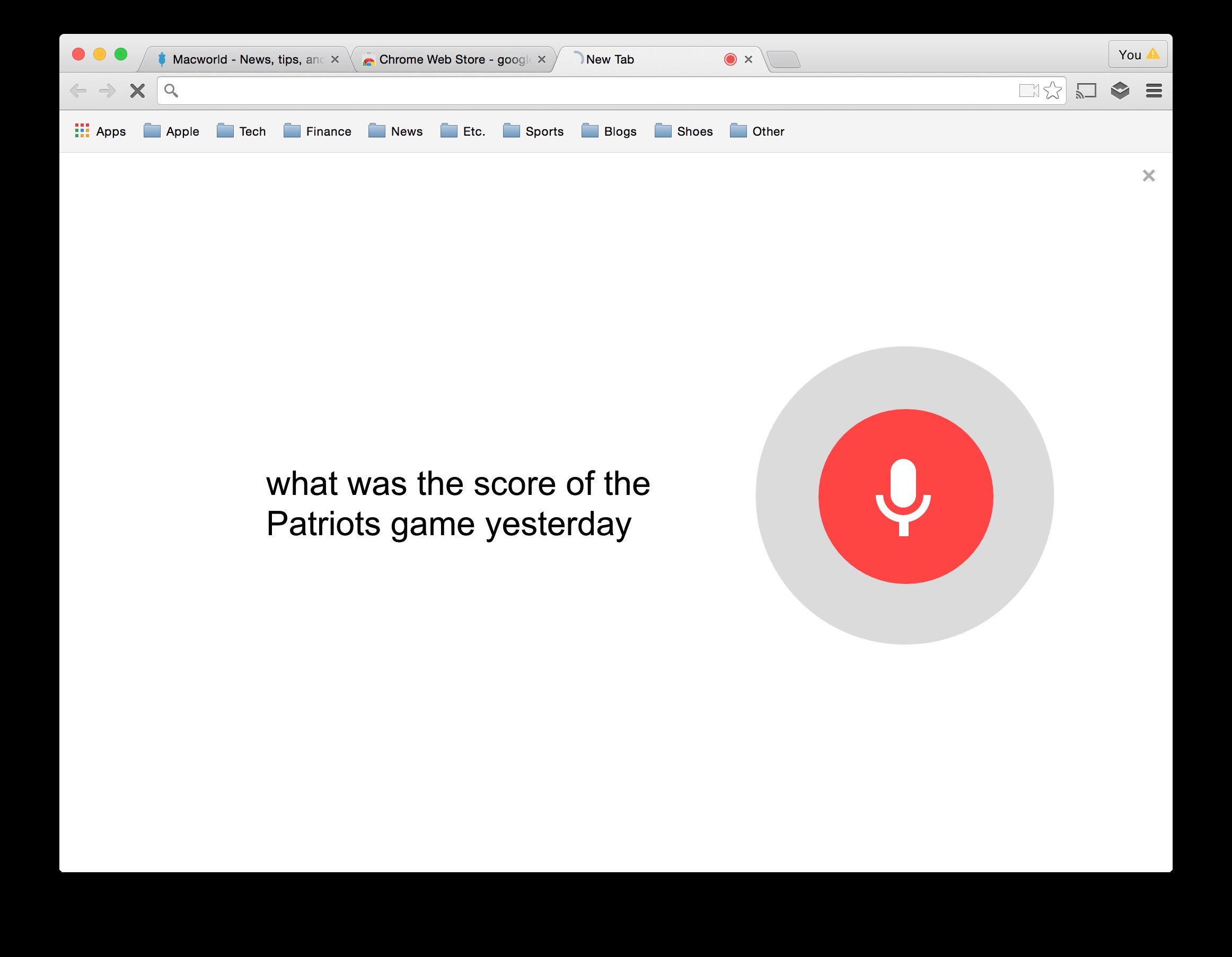This screenshot has width=1232, height=957.
Task: Navigate forward using browser forward button
Action: (x=109, y=91)
